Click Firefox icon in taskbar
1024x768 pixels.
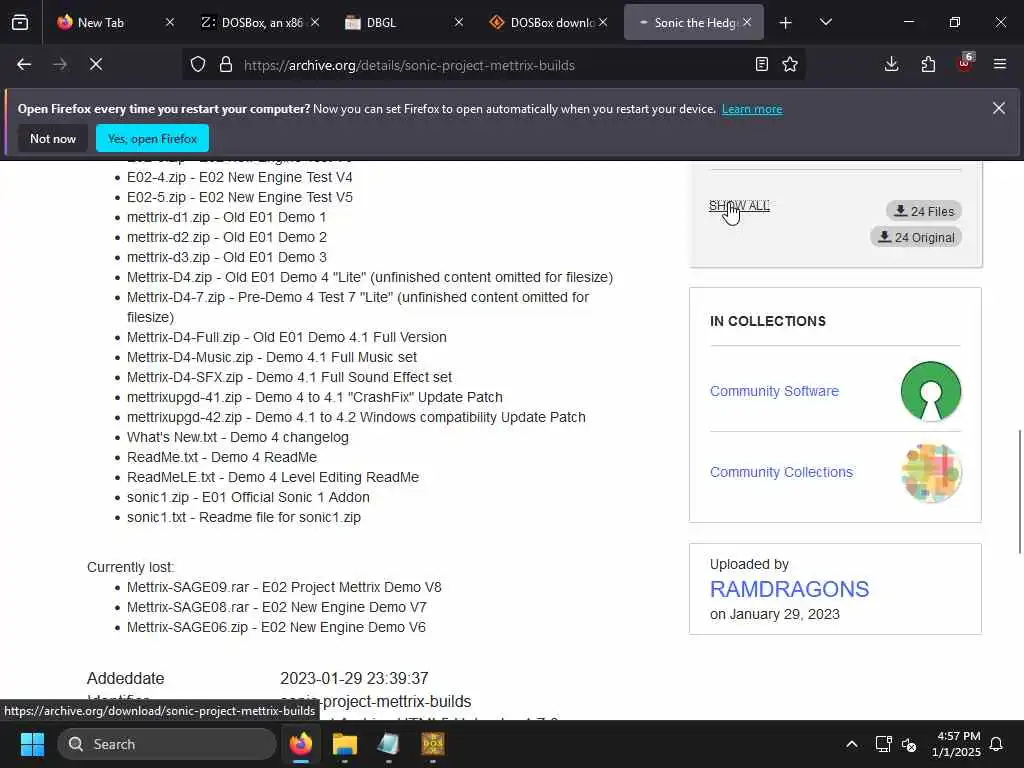pos(301,744)
